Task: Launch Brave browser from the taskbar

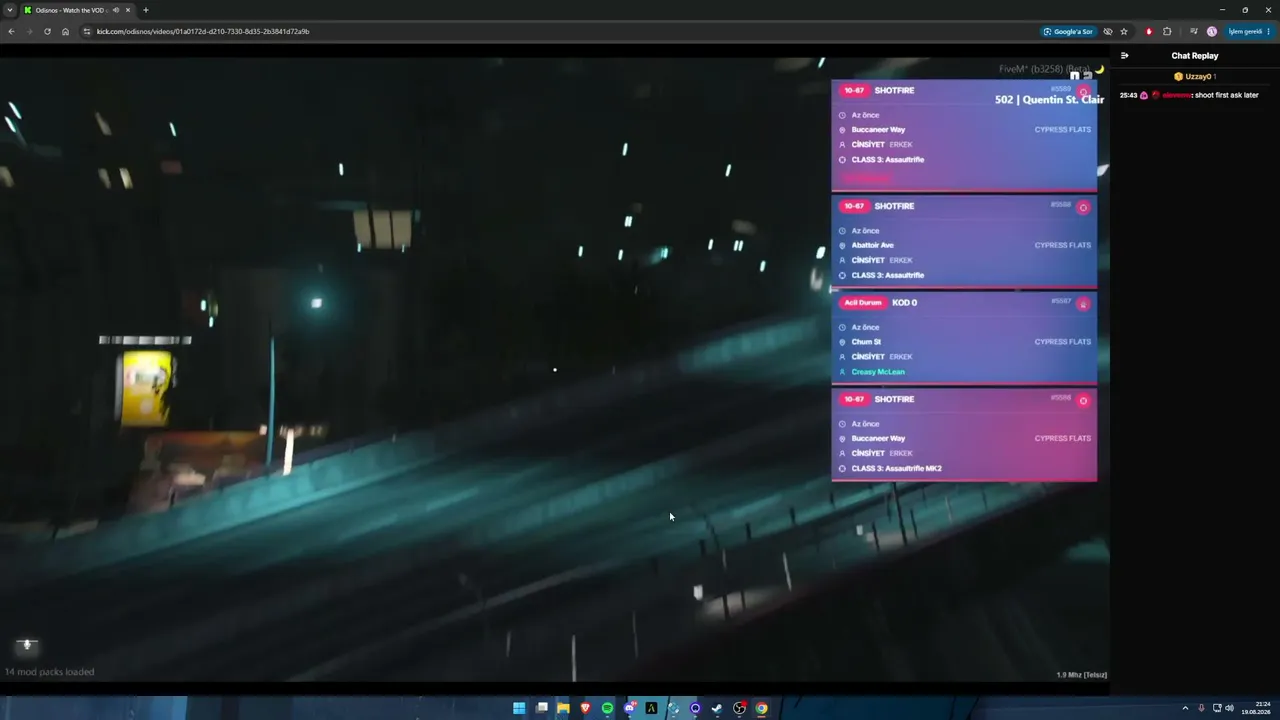Action: click(x=585, y=708)
